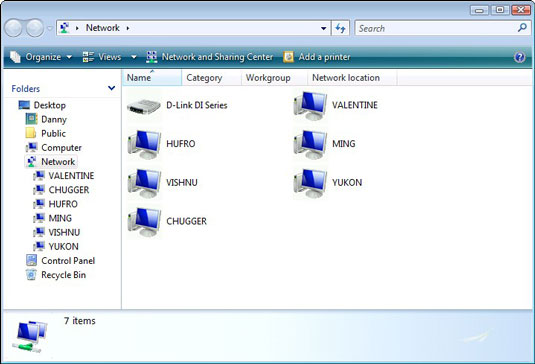Open Help with the question mark icon
This screenshot has height=364, width=535.
[520, 57]
